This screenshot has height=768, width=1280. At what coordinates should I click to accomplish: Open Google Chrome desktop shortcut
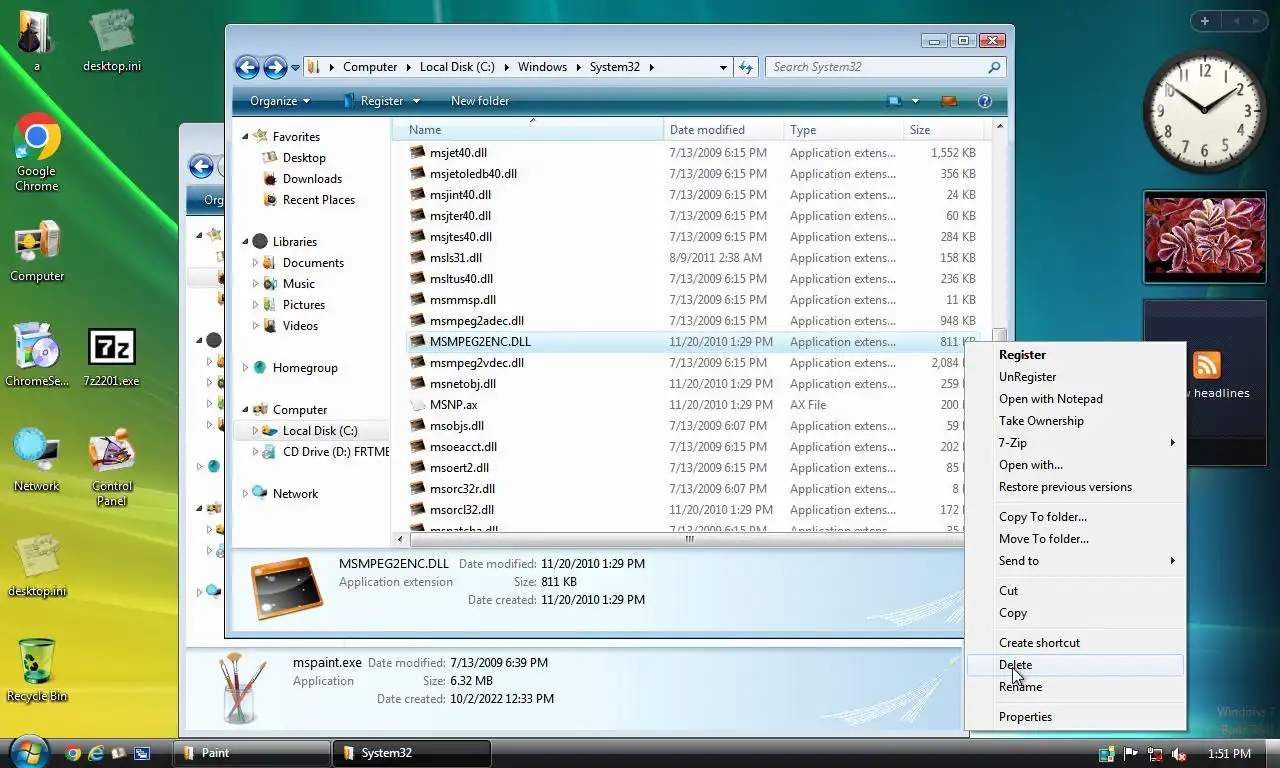37,152
